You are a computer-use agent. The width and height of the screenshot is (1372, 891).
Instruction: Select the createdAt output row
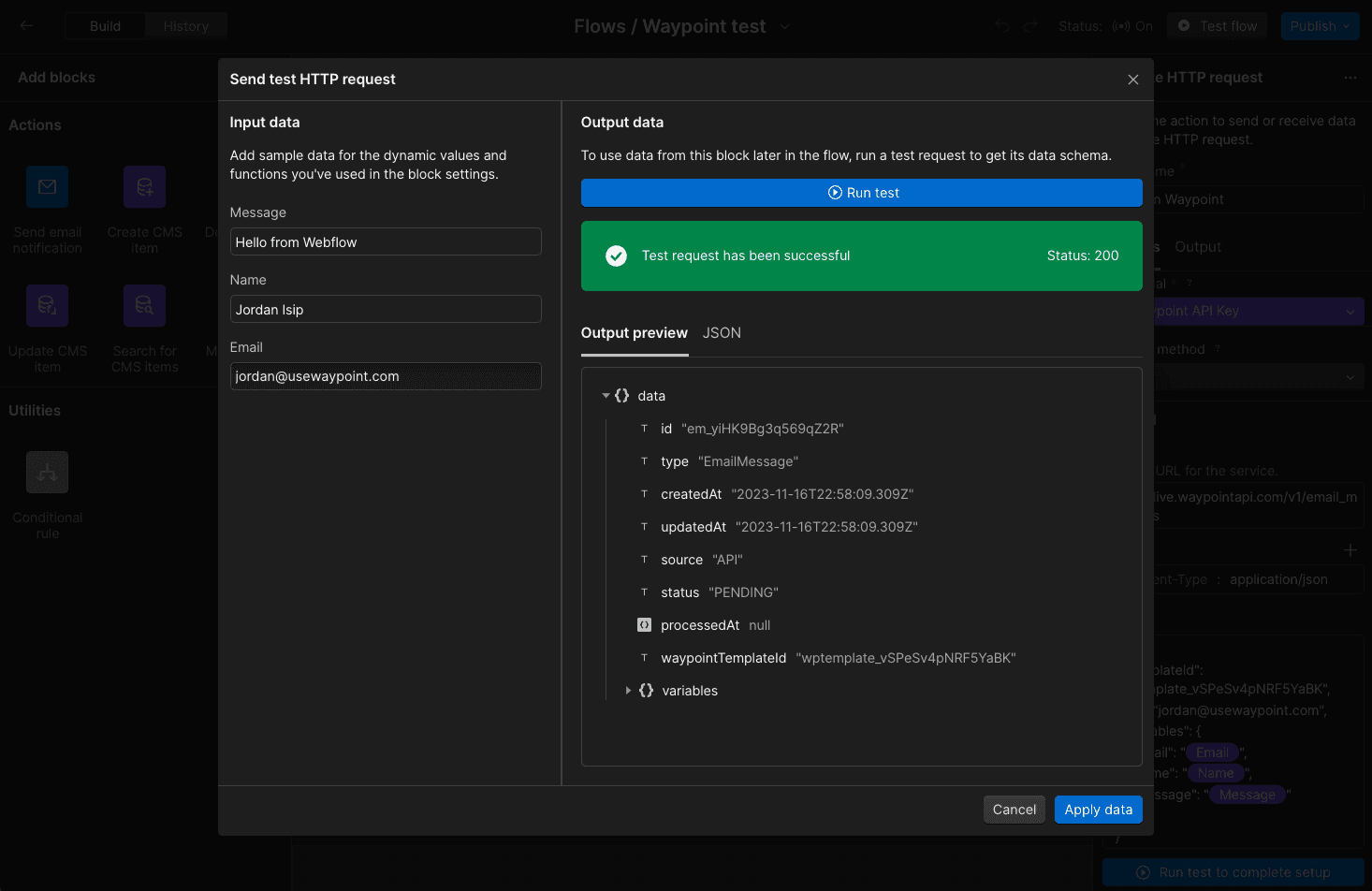point(776,494)
